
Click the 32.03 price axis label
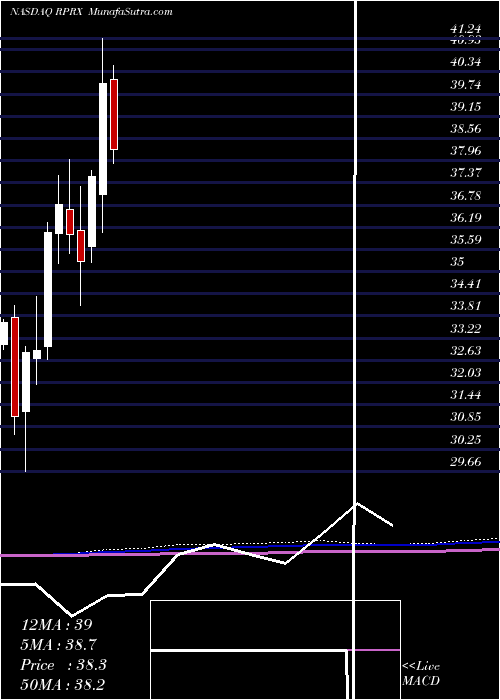point(466,373)
